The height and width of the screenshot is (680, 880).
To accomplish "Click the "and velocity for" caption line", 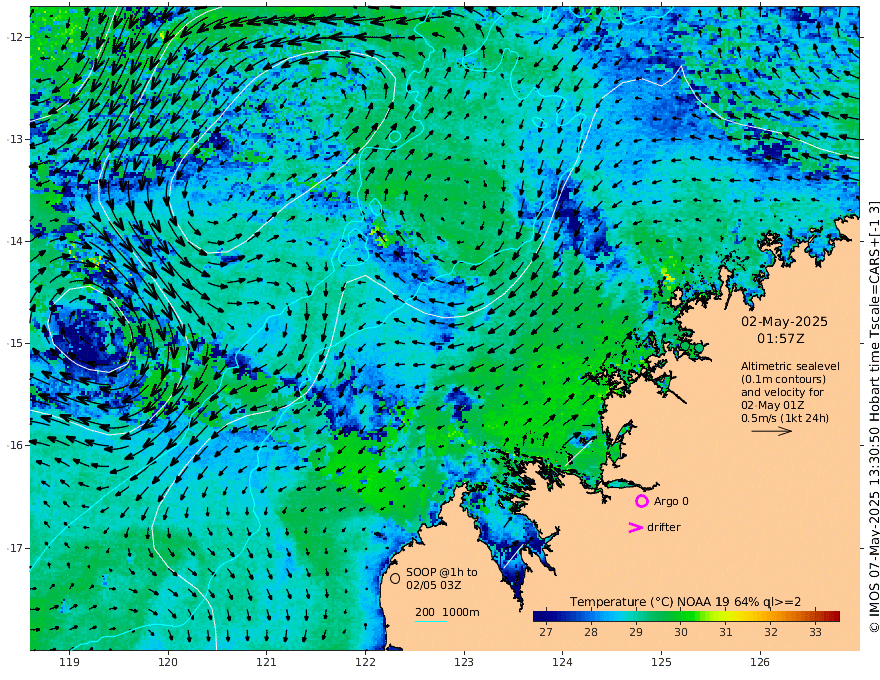I will pos(782,392).
